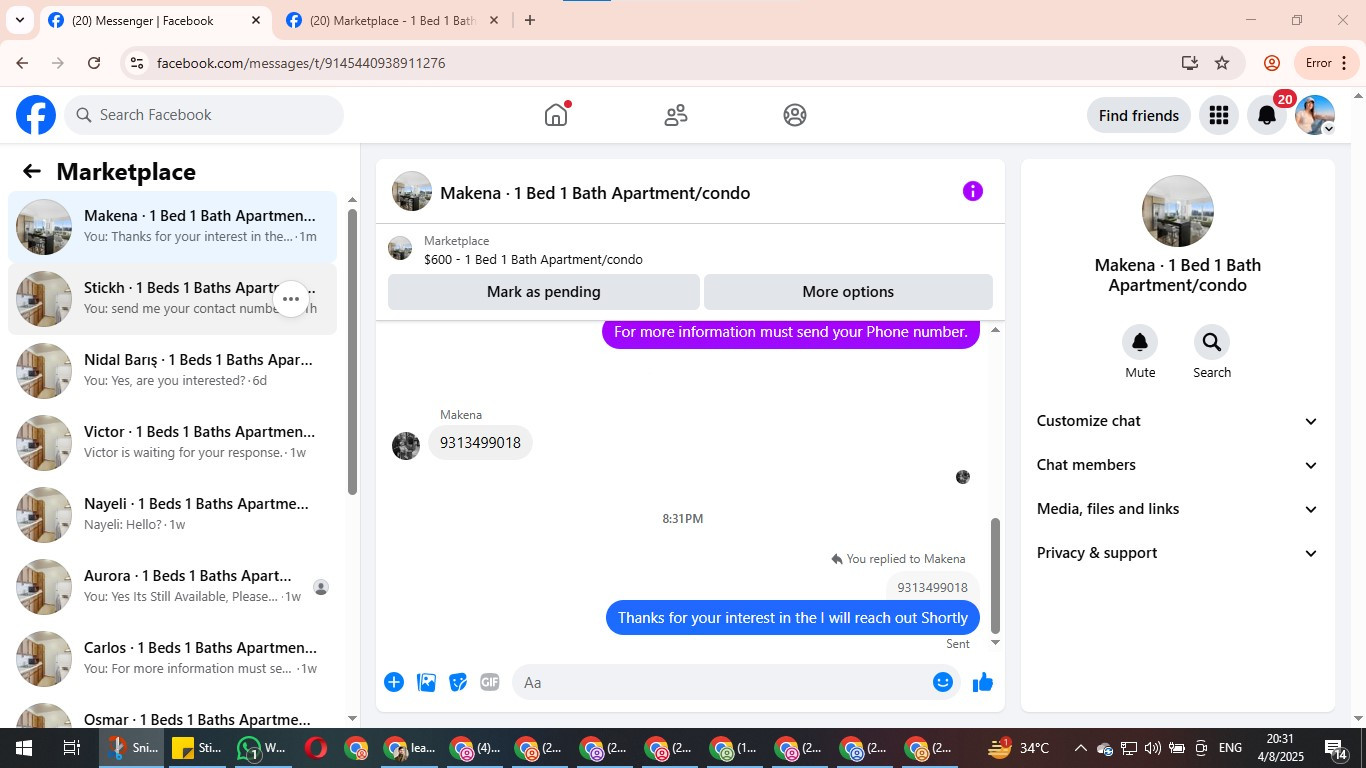This screenshot has width=1366, height=768.
Task: Click the Search Facebook field
Action: [x=204, y=115]
